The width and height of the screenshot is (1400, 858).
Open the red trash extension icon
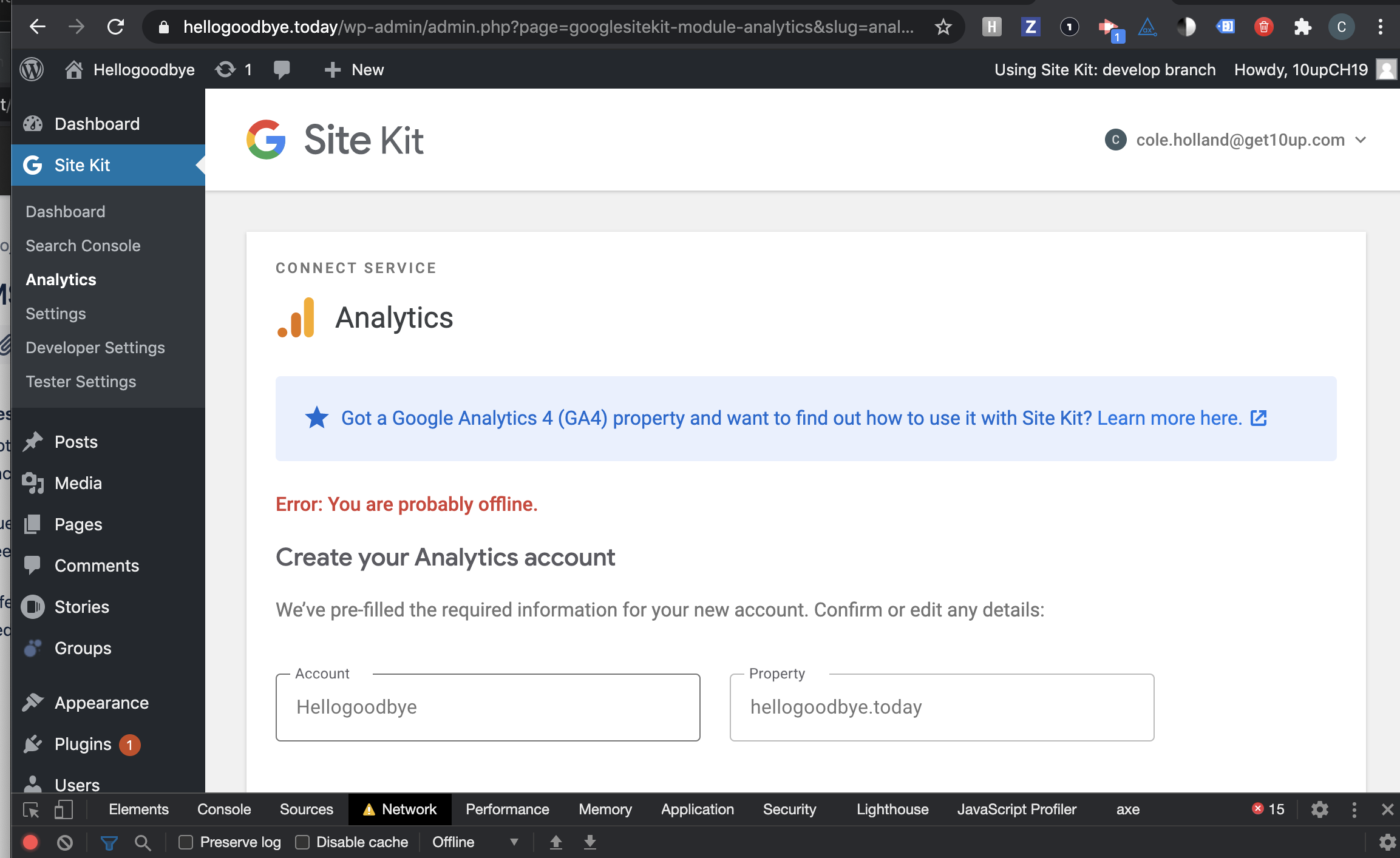(1263, 27)
